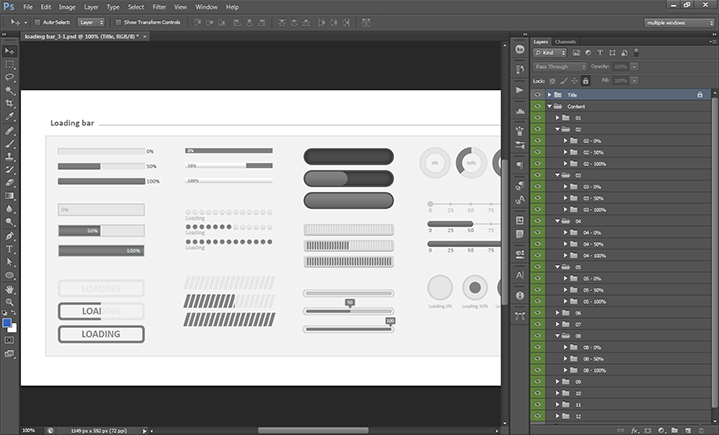Switch to the Channels tab
The image size is (719, 435).
566,41
